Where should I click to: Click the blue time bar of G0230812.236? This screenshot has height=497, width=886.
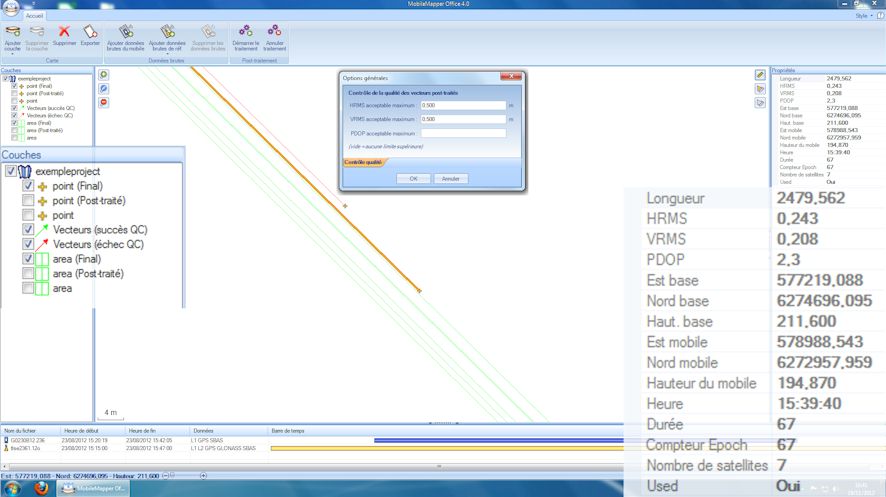(498, 440)
